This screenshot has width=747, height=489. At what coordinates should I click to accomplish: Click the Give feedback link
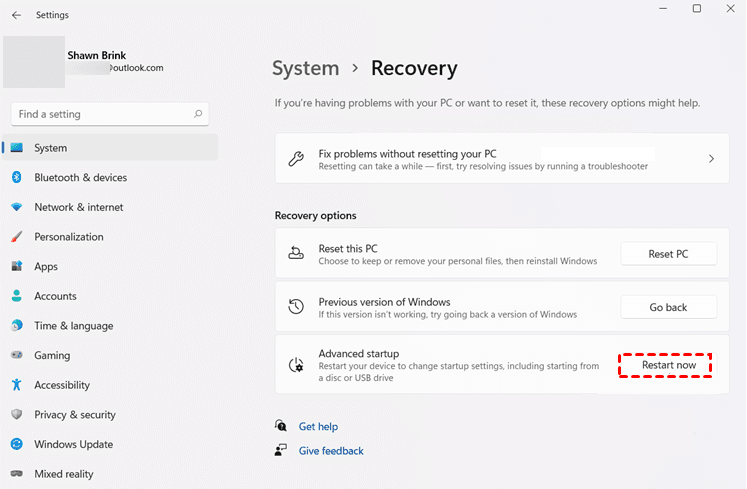click(331, 451)
